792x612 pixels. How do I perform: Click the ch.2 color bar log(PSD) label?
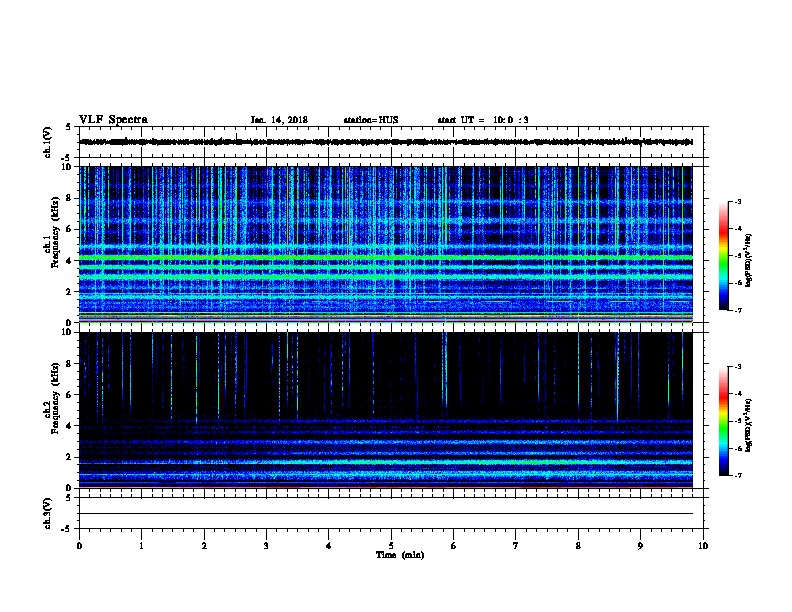(x=749, y=425)
